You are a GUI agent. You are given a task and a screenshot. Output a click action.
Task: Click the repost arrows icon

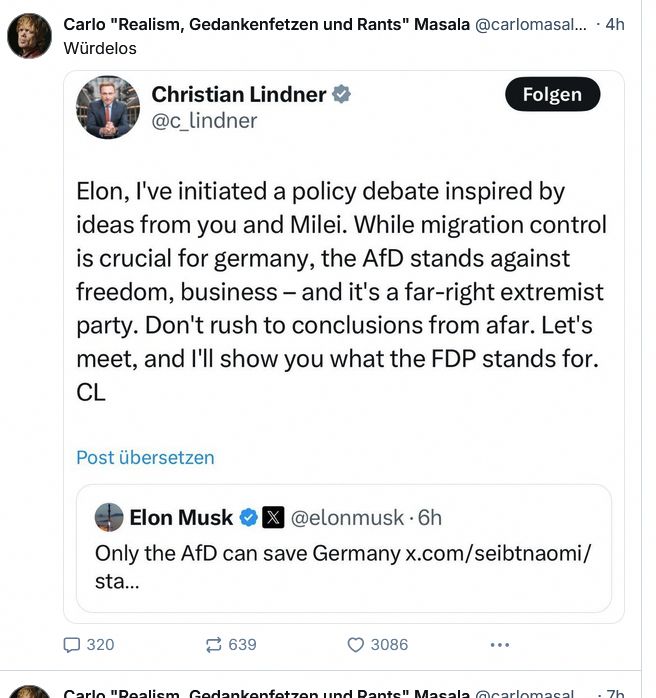coord(212,645)
